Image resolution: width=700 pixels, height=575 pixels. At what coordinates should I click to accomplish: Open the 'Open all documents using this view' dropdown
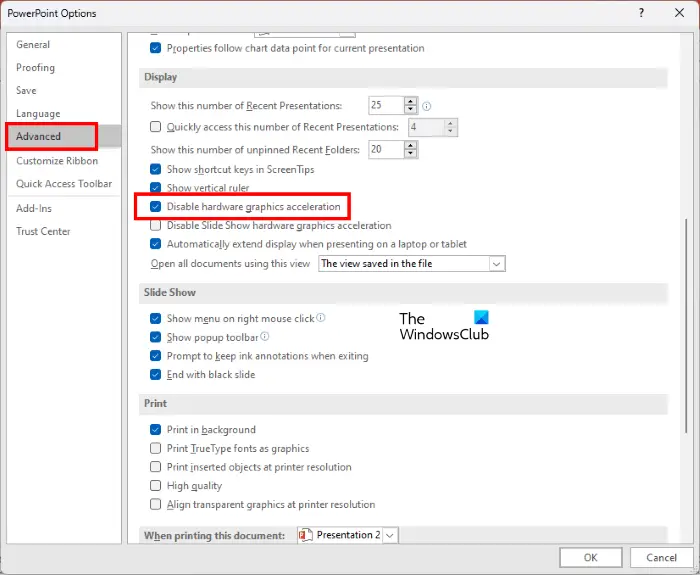pyautogui.click(x=496, y=264)
